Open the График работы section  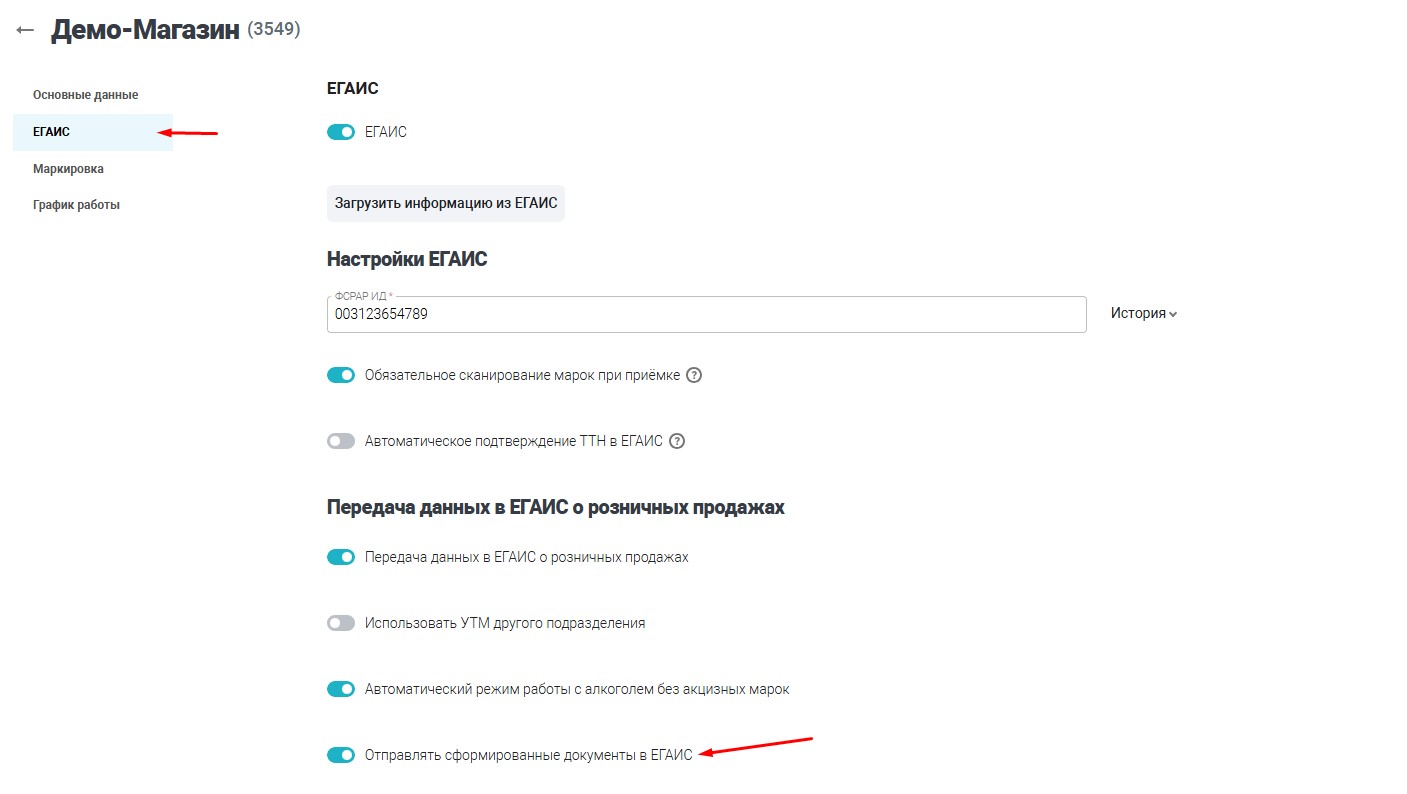77,204
